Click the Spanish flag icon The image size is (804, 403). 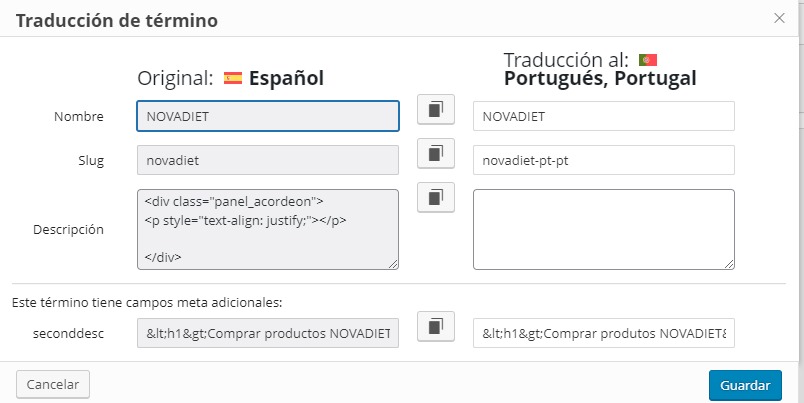point(233,78)
